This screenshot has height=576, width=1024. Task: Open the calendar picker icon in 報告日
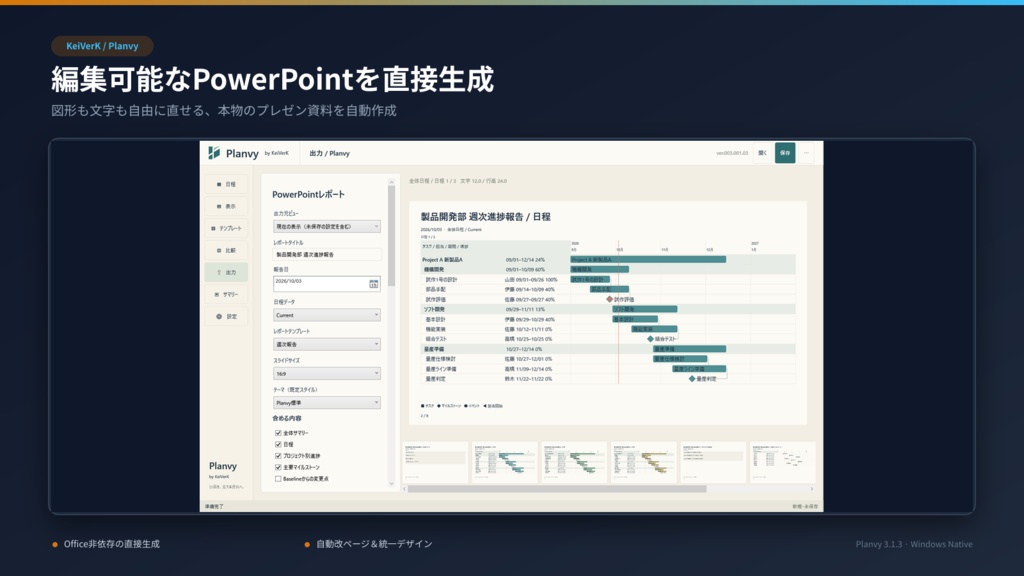click(374, 283)
